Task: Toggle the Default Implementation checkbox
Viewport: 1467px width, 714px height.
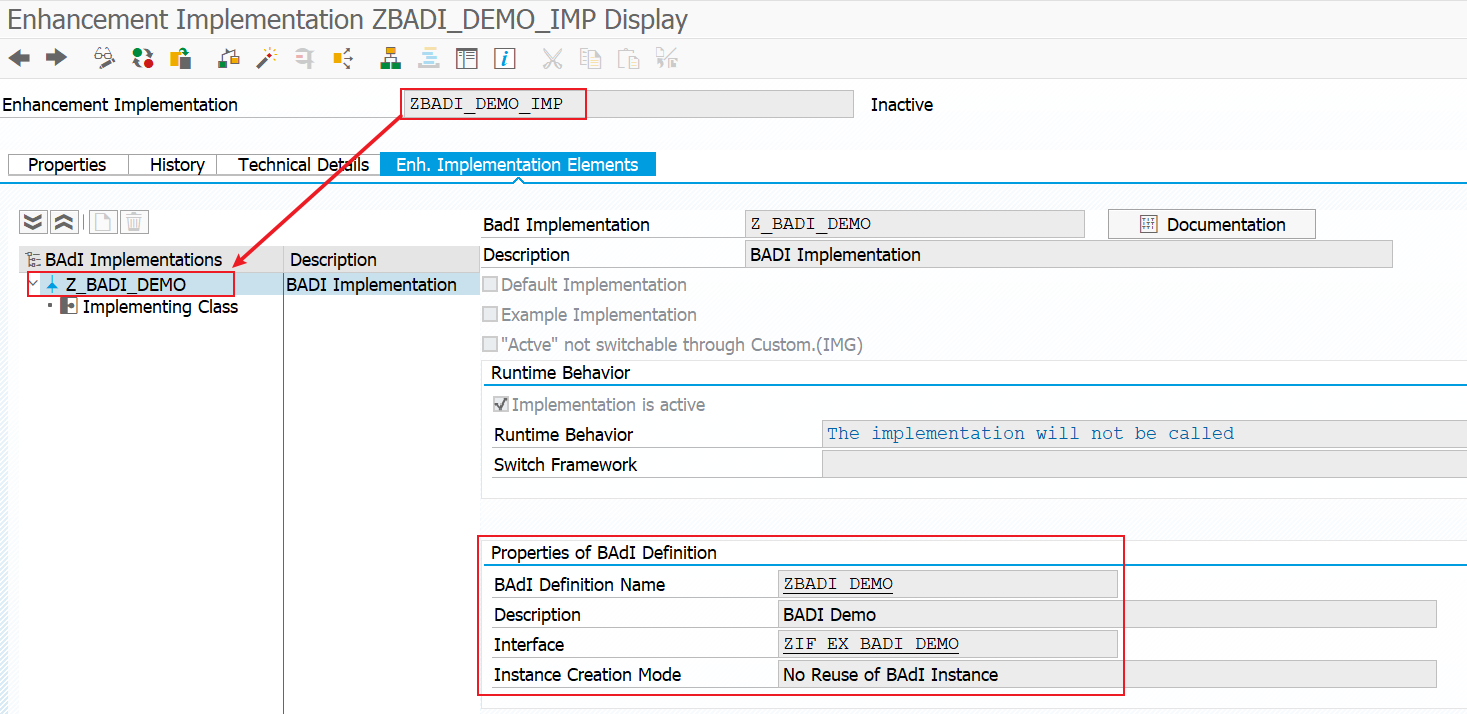Action: pos(490,285)
